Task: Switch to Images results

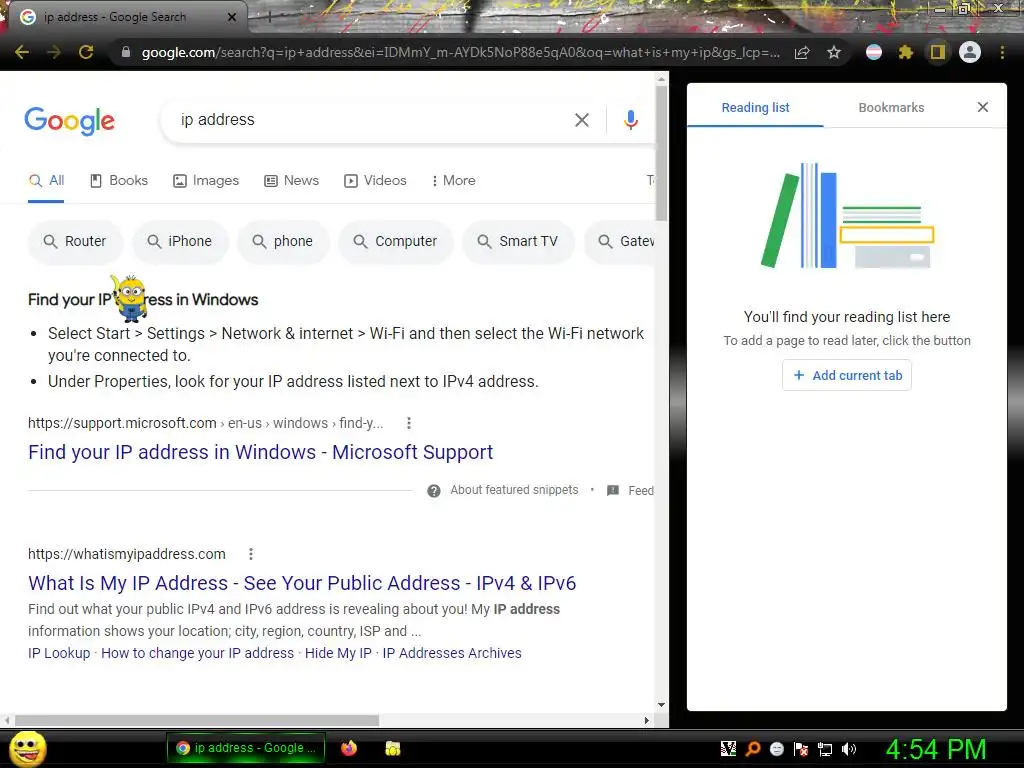Action: [206, 181]
